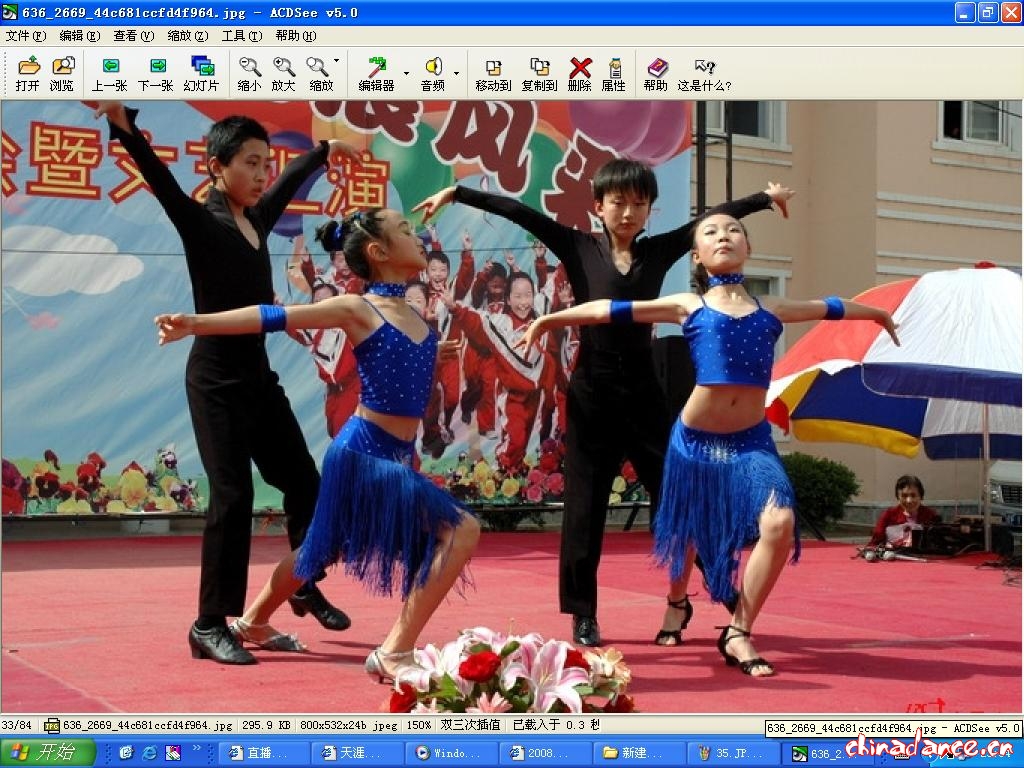Start the 幻灯片 slideshow
The width and height of the screenshot is (1024, 768).
pyautogui.click(x=201, y=74)
